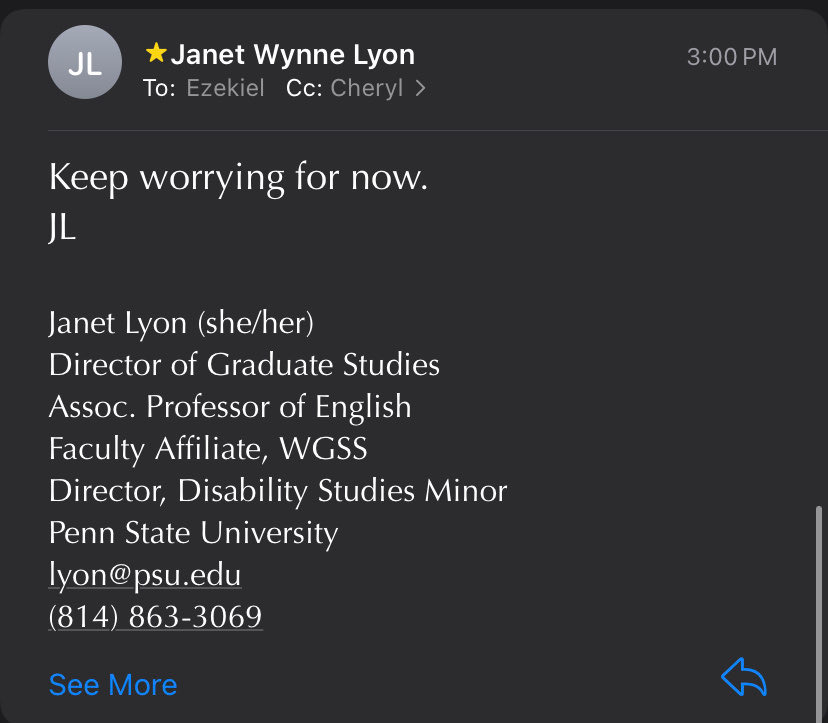Viewport: 828px width, 723px height.
Task: Open the lyon@psu.edu email link
Action: (145, 575)
